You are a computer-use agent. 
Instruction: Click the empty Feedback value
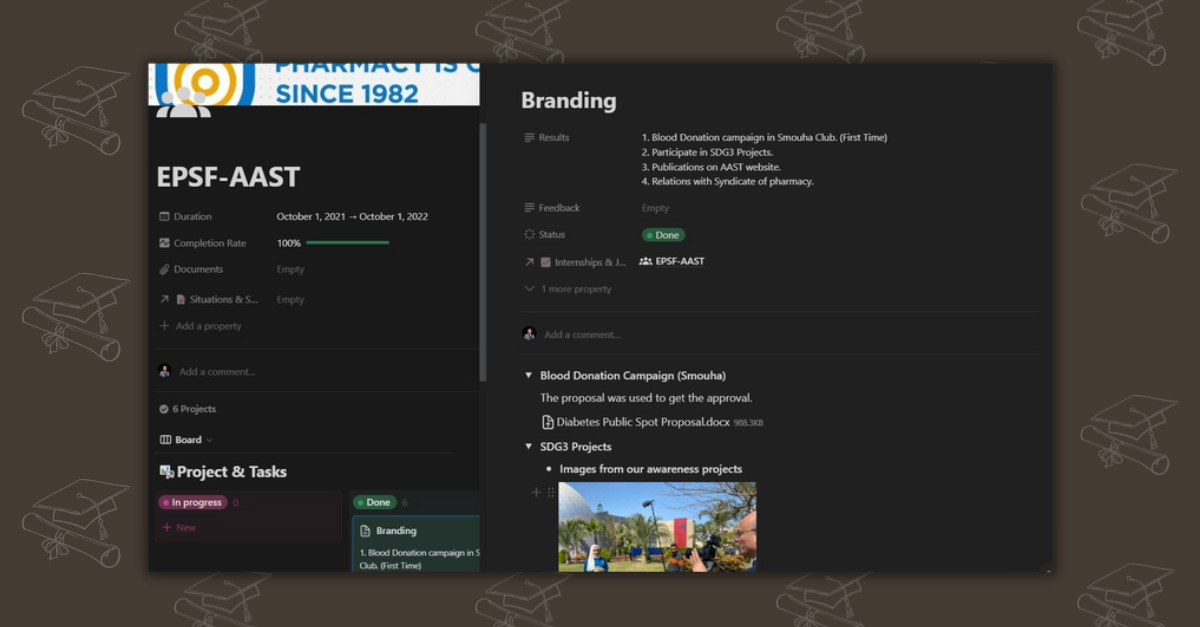point(655,208)
